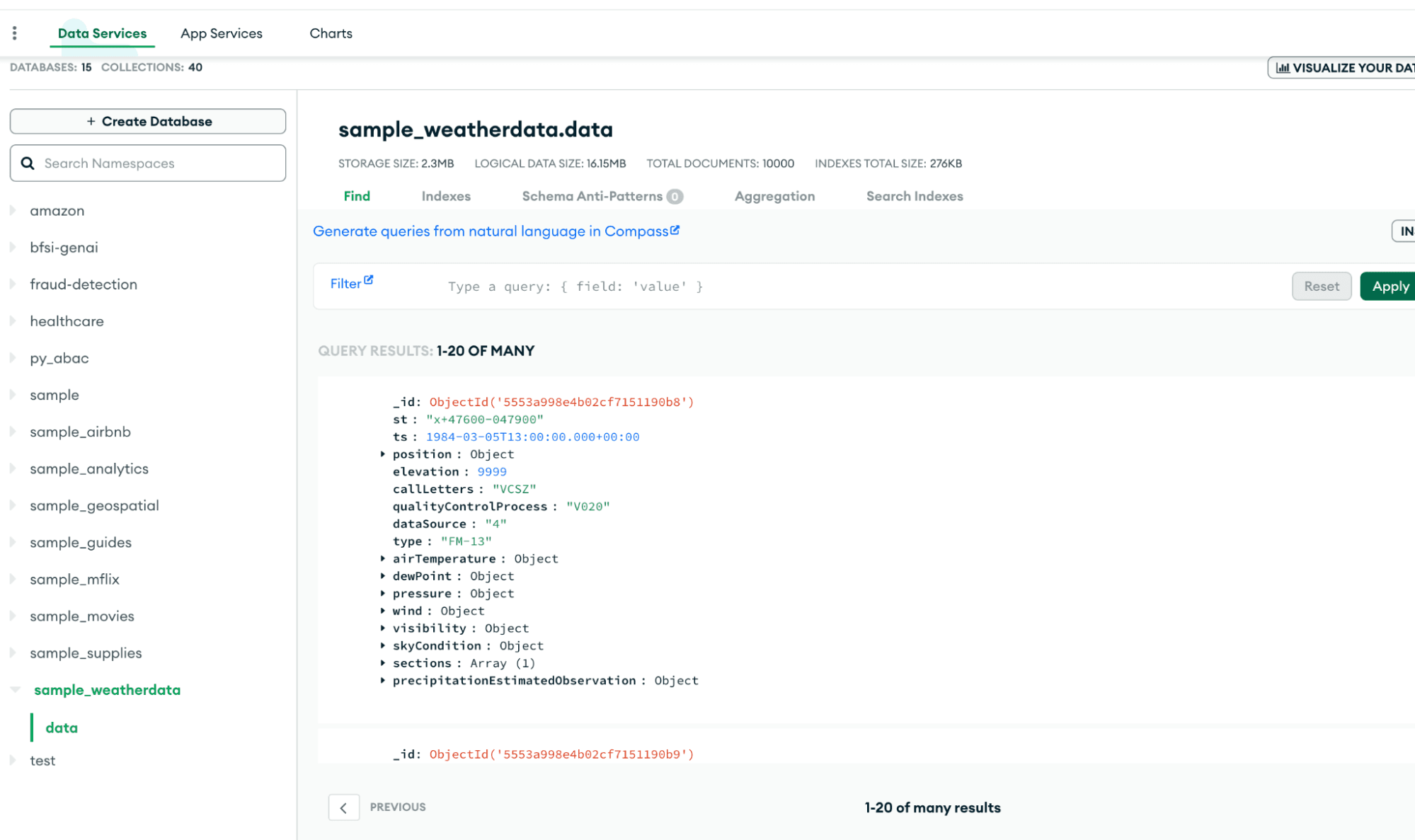Click the Reset filter button
The height and width of the screenshot is (840, 1415).
[x=1321, y=286]
